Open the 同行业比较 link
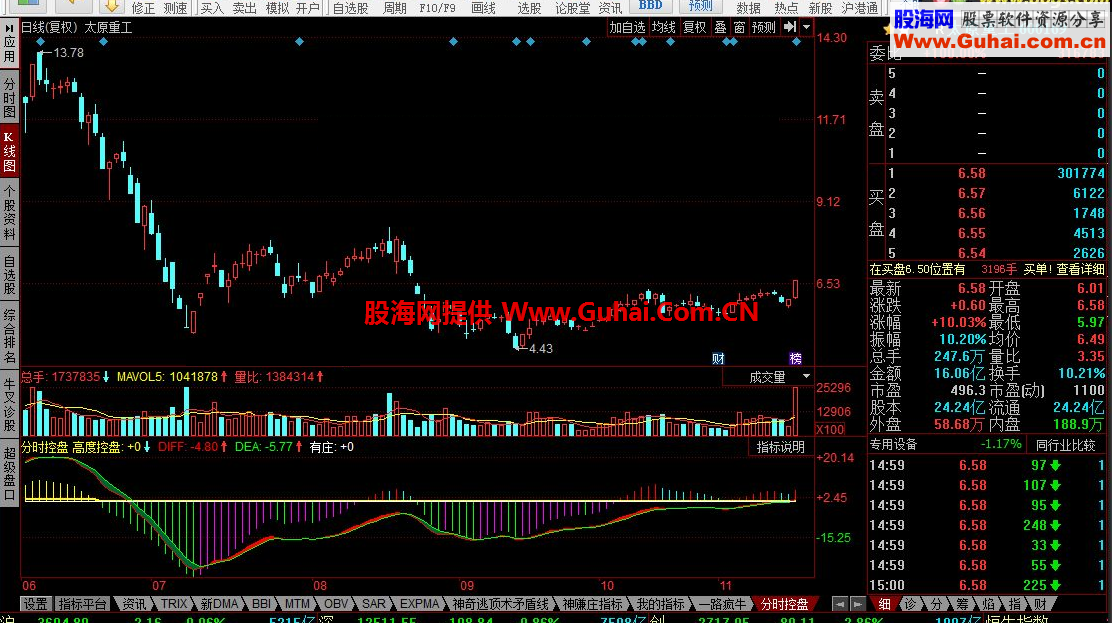Image resolution: width=1112 pixels, height=623 pixels. pos(1065,445)
